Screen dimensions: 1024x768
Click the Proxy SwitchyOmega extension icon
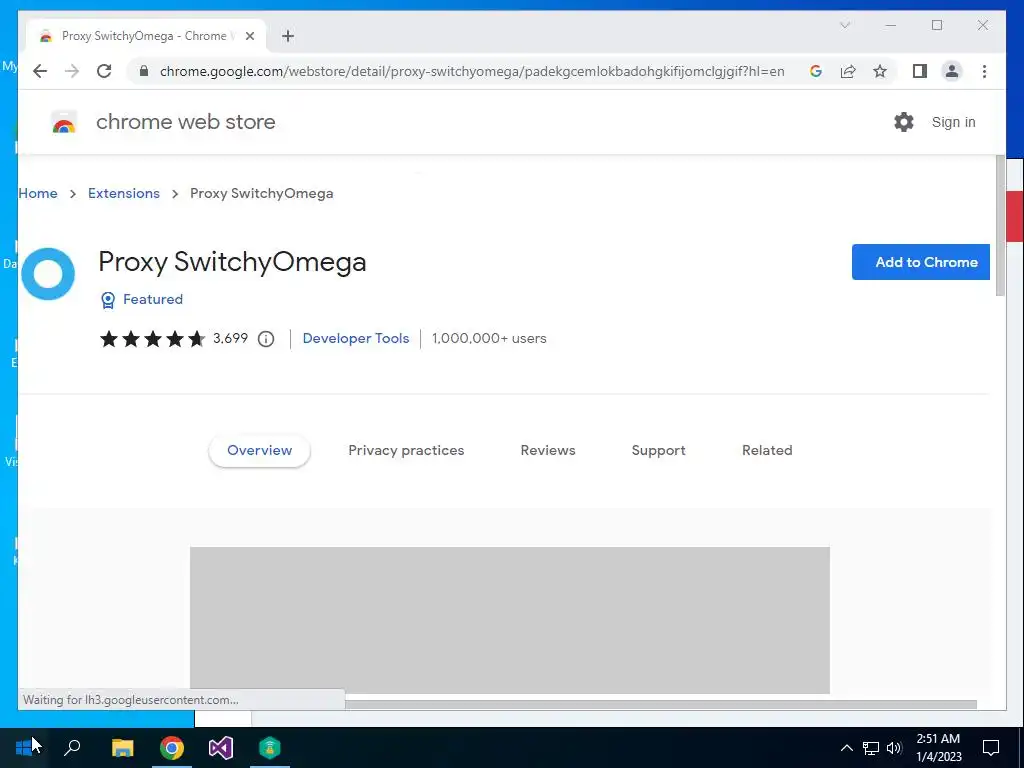(x=48, y=274)
